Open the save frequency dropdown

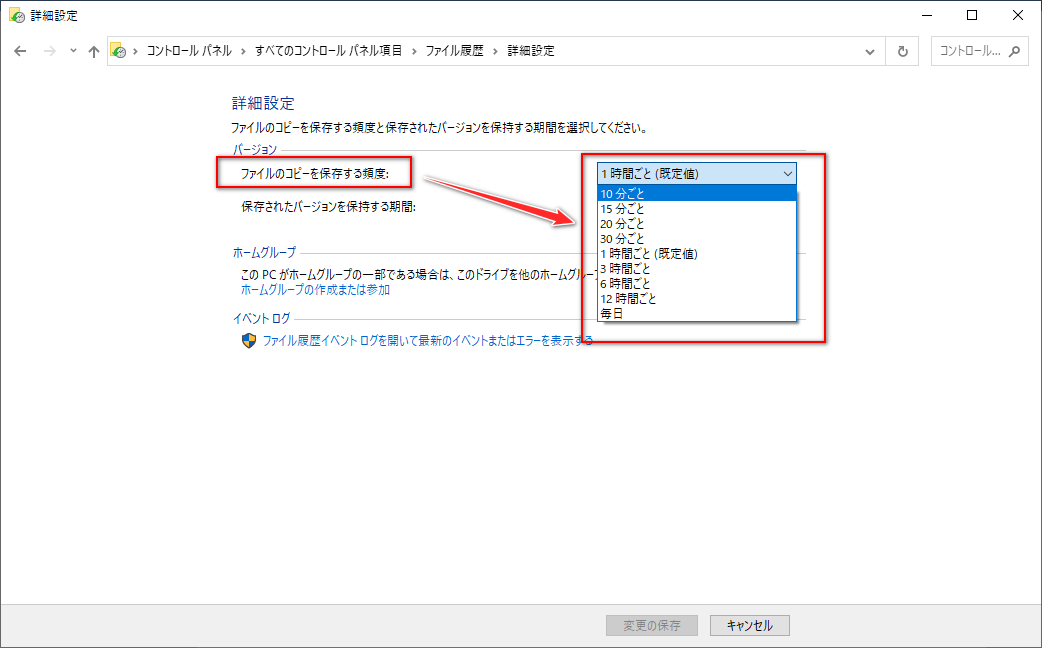[x=789, y=172]
